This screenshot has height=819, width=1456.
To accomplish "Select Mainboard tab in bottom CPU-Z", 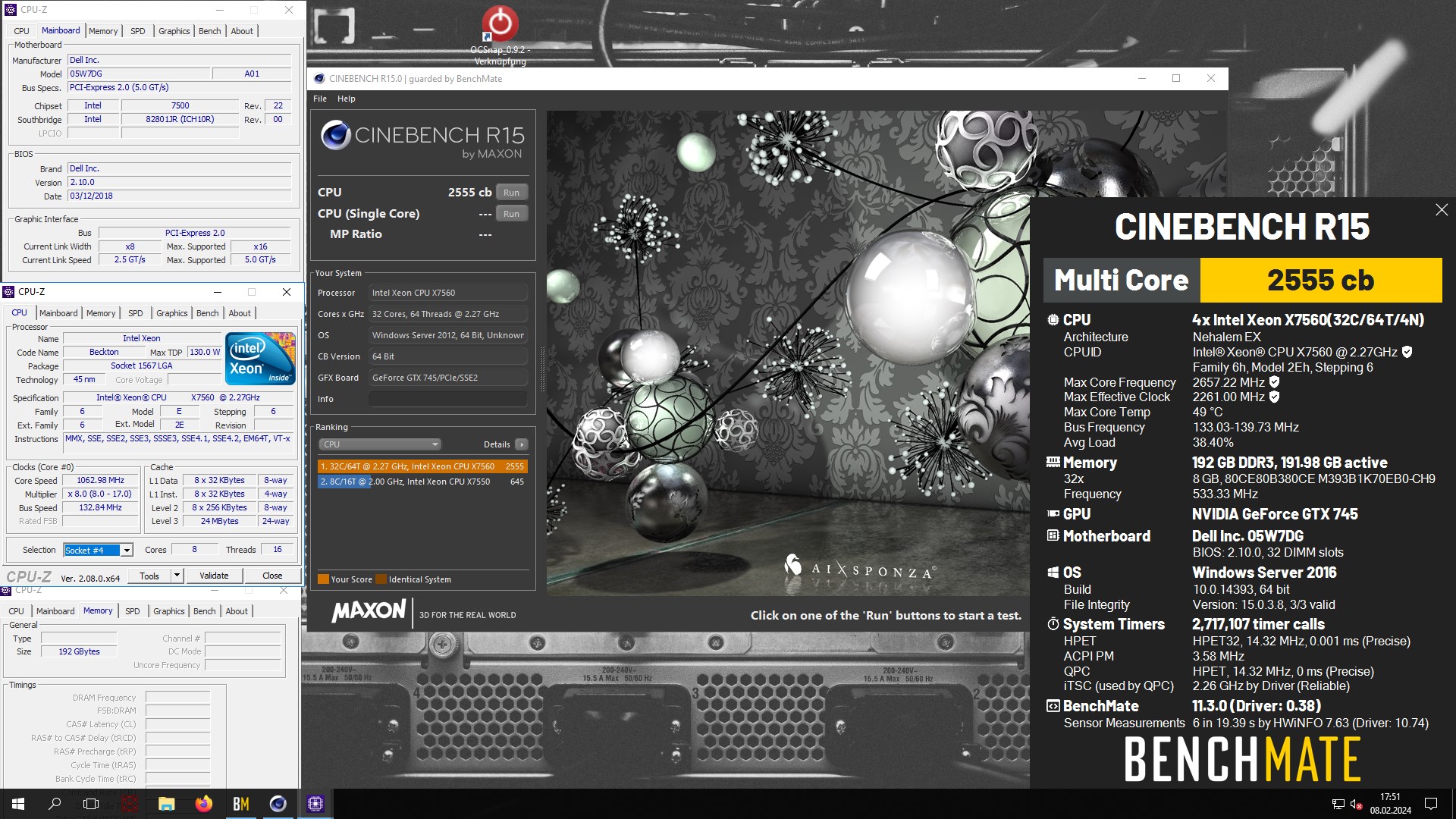I will [55, 611].
